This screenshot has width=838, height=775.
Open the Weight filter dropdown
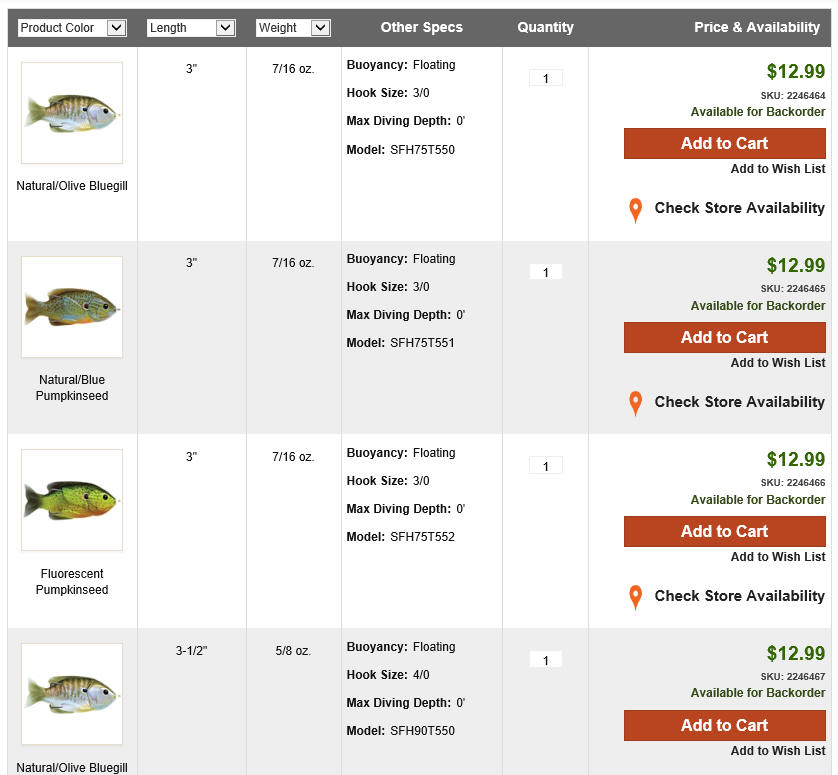293,28
